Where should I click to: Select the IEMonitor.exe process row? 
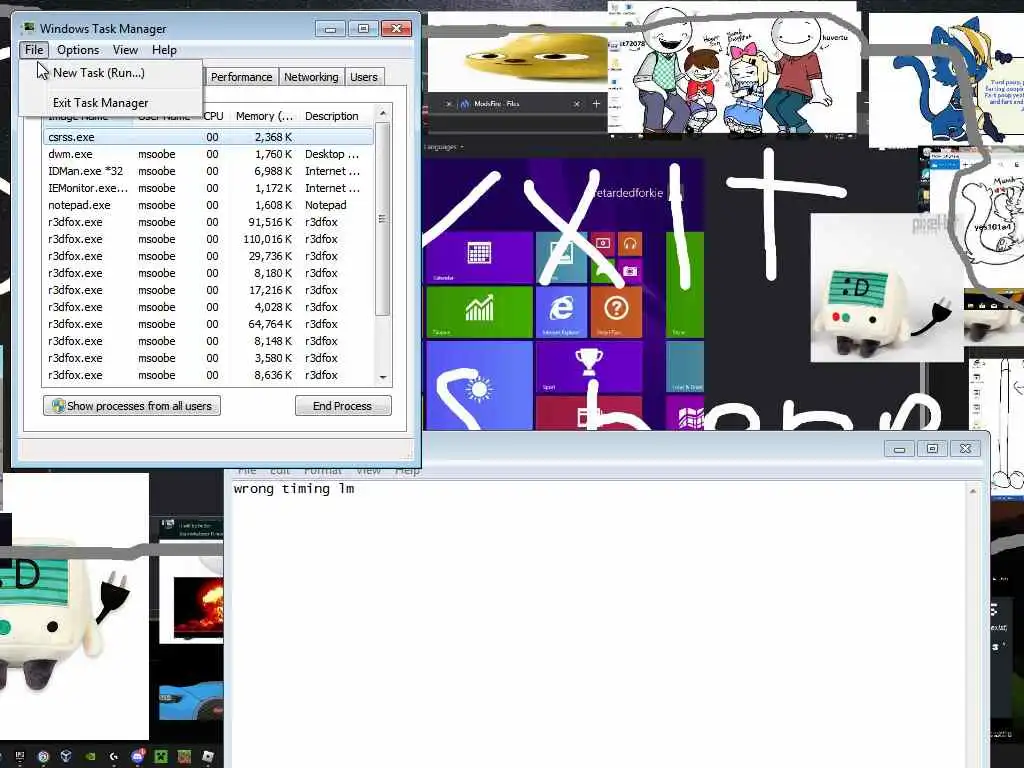pos(208,188)
